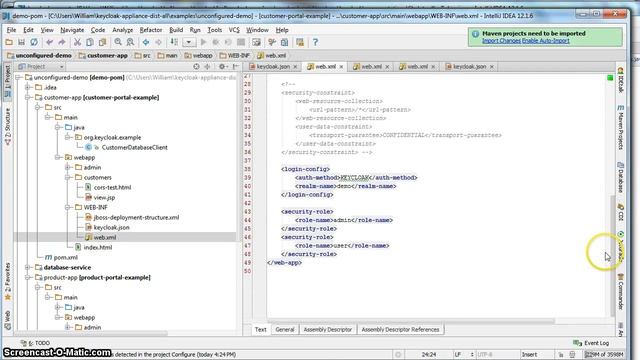Click the editor vertical scrollbar
The image size is (640, 360).
pyautogui.click(x=612, y=255)
